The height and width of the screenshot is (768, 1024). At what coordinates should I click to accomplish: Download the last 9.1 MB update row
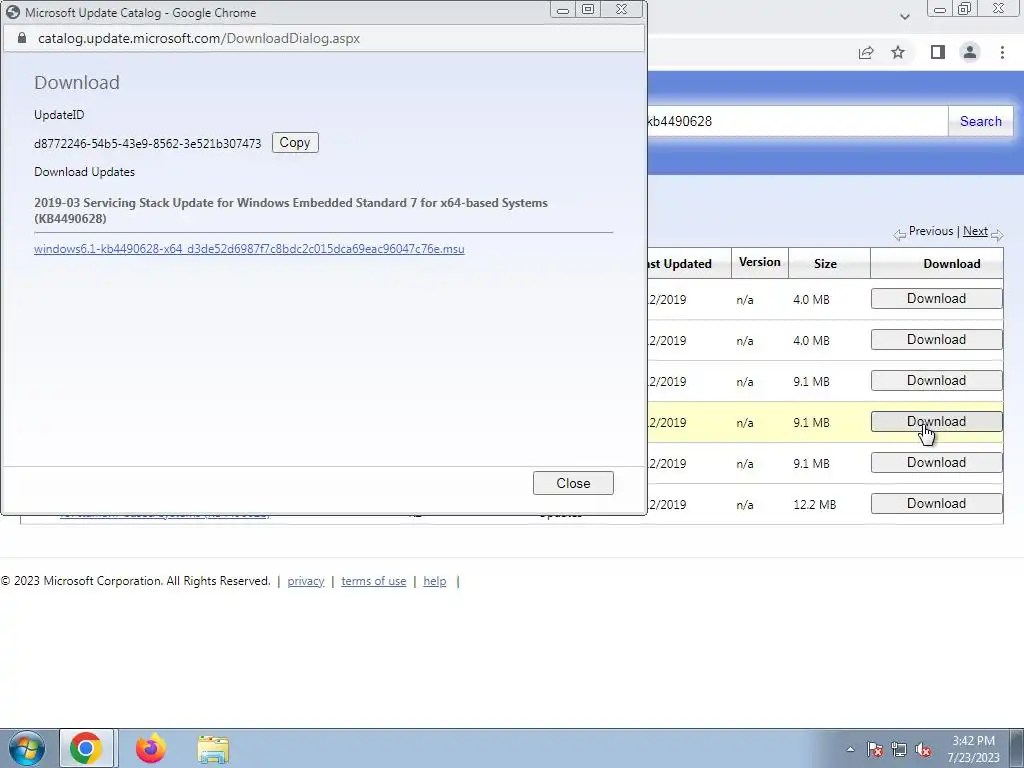pos(936,462)
